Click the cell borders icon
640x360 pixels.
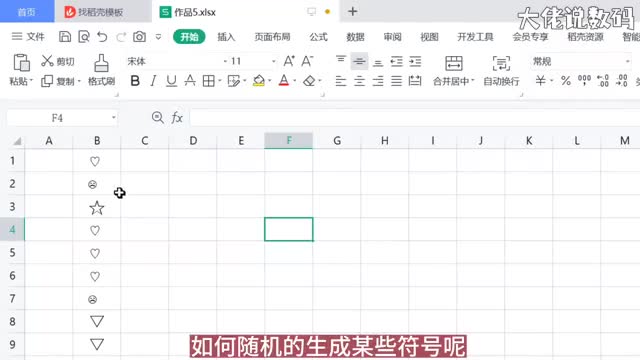209,81
